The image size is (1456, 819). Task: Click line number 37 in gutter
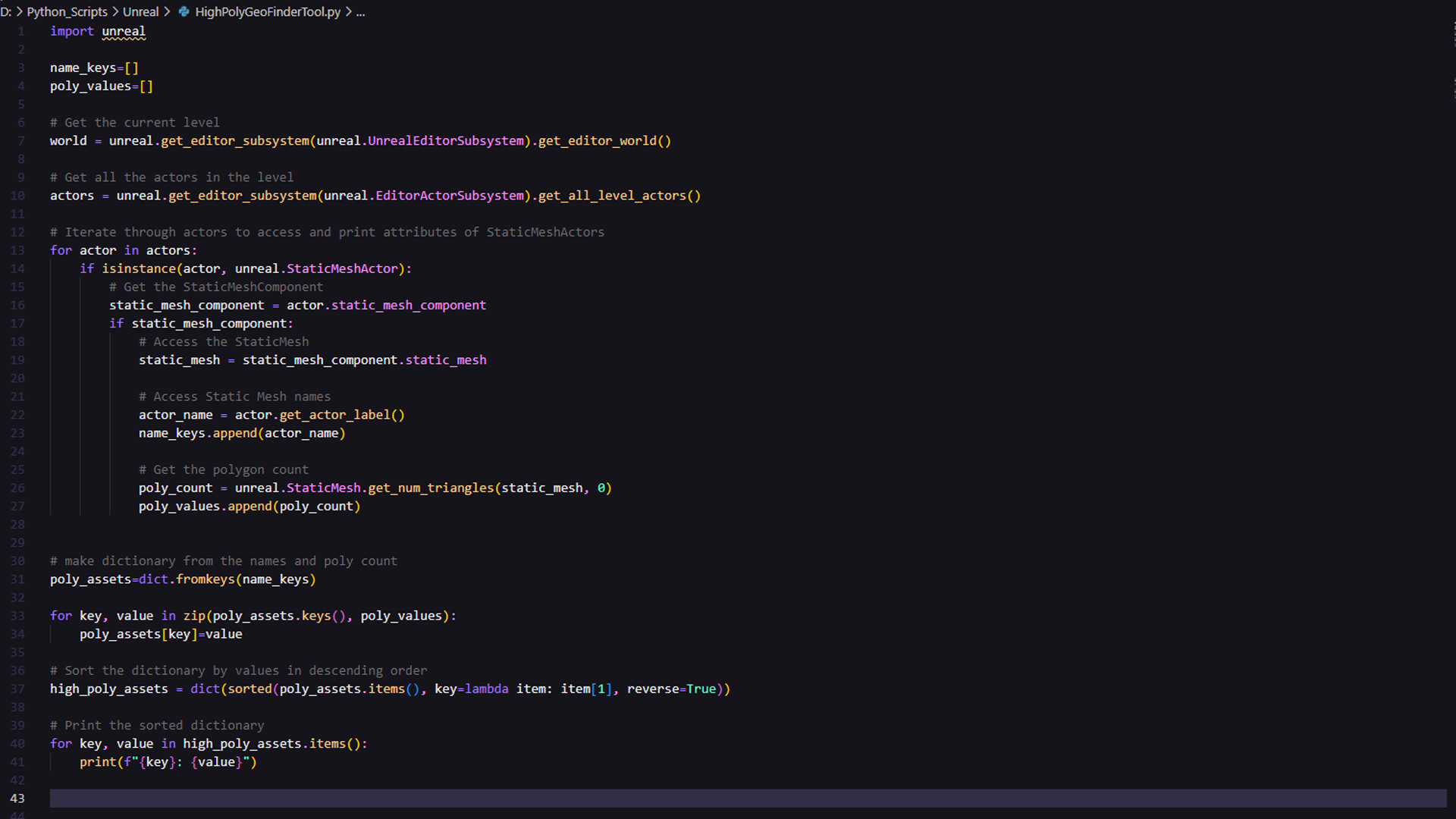pos(17,689)
